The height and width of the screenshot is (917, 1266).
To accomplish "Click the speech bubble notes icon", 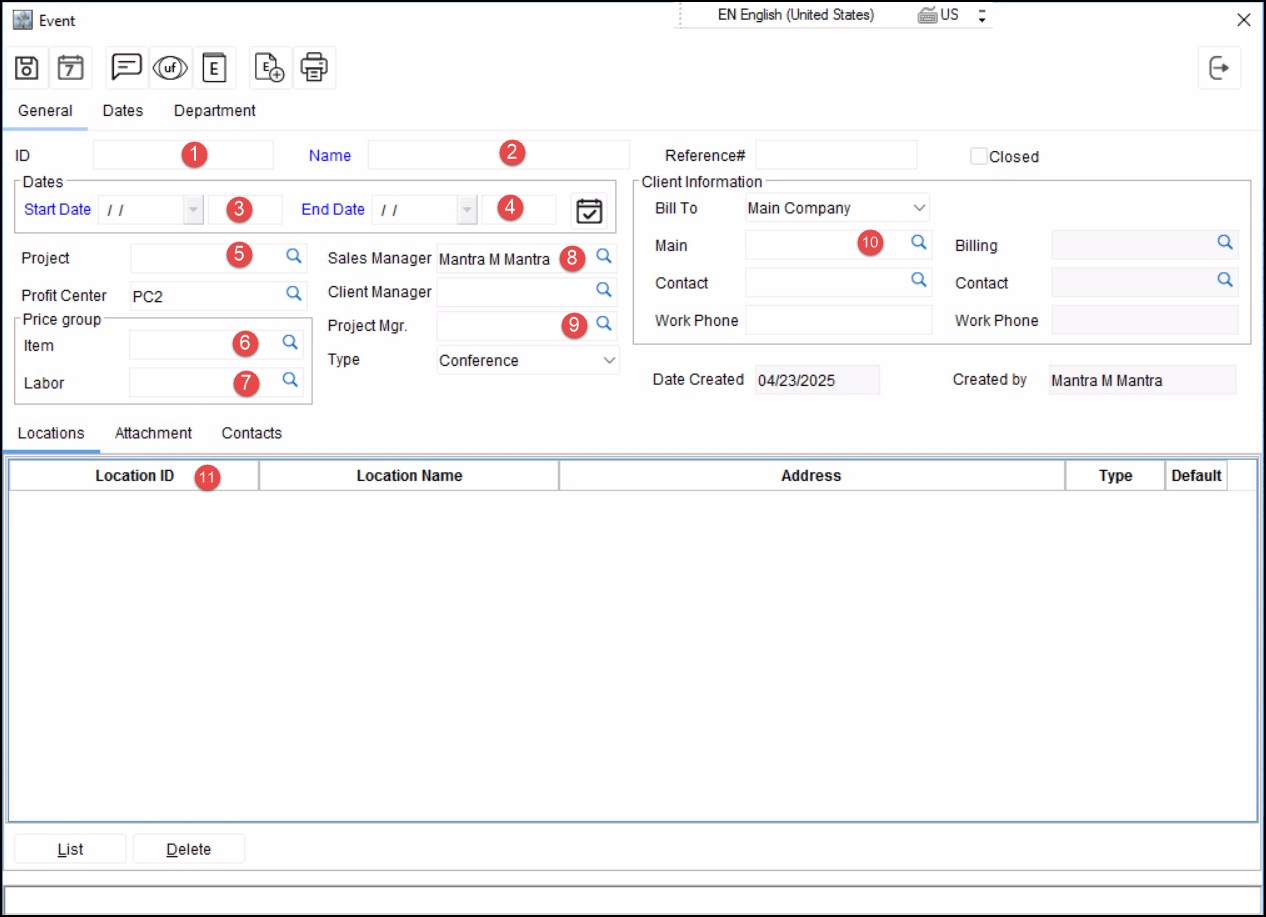I will [x=127, y=68].
